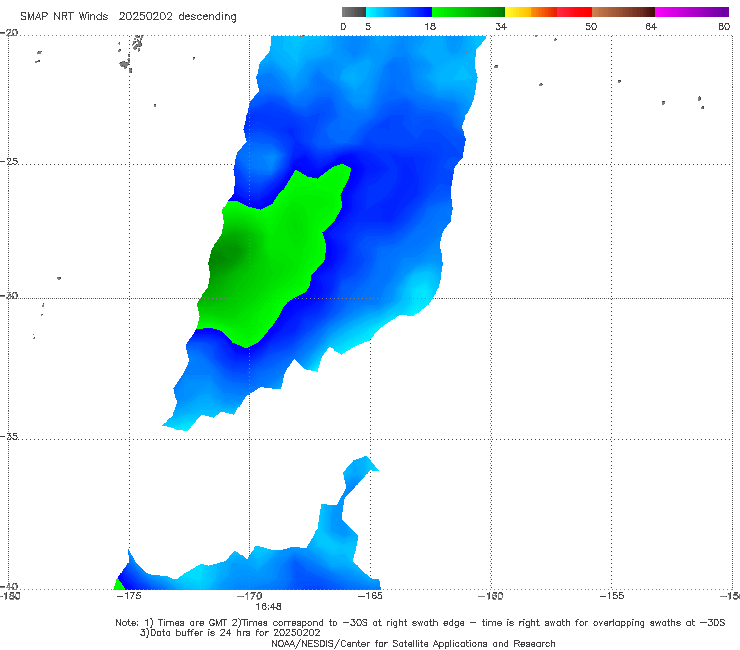Click the color bar label "18"
The image size is (740, 650).
[x=430, y=27]
